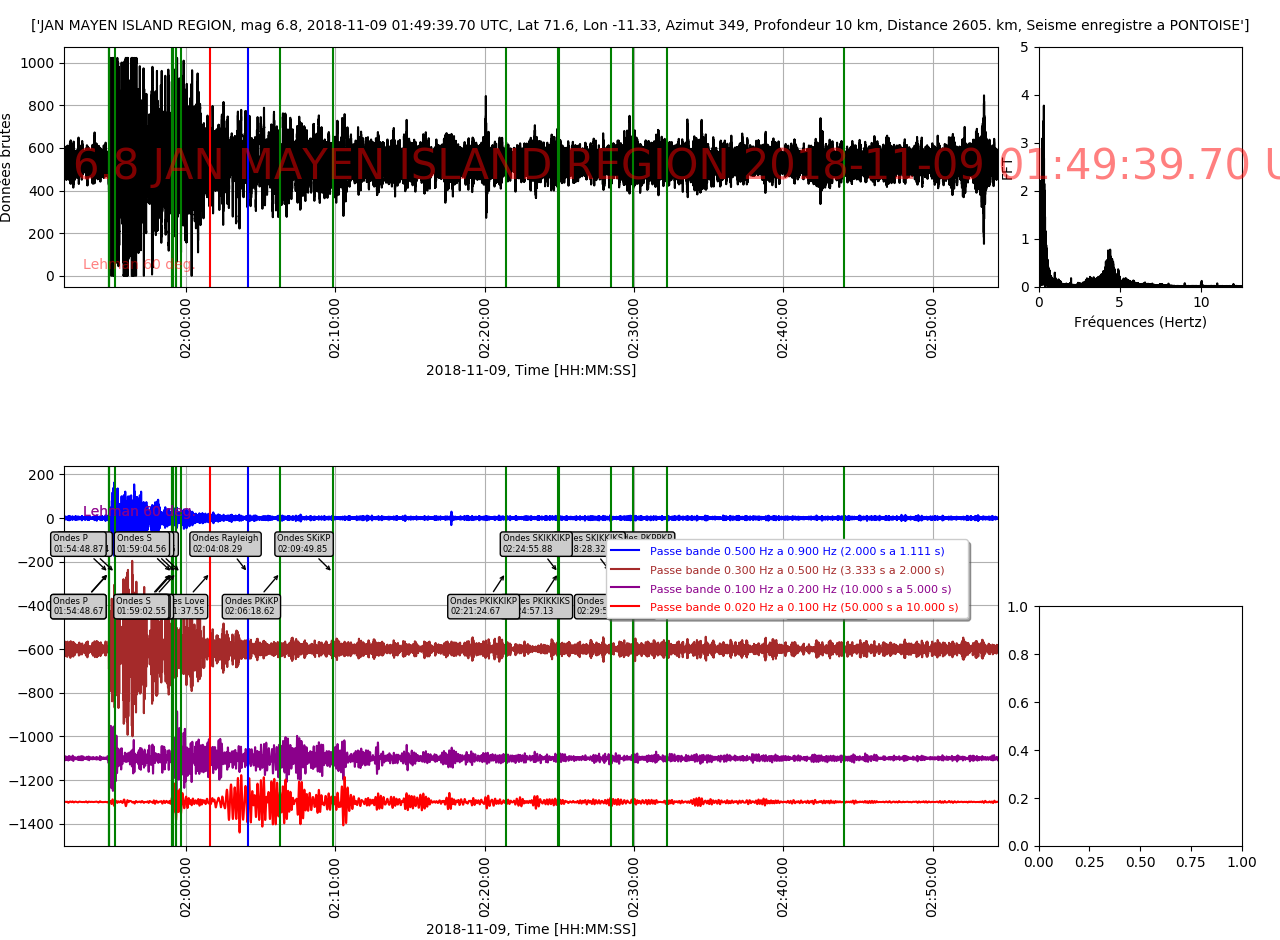Click the 02:10:00 tick label on the bottom plot
The width and height of the screenshot is (1280, 940).
(334, 885)
